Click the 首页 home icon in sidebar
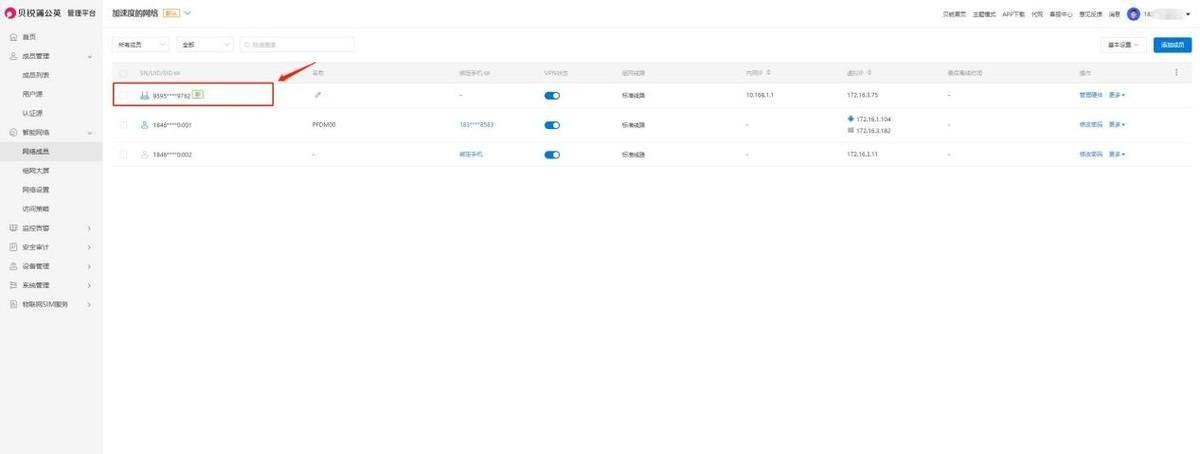 [13, 37]
